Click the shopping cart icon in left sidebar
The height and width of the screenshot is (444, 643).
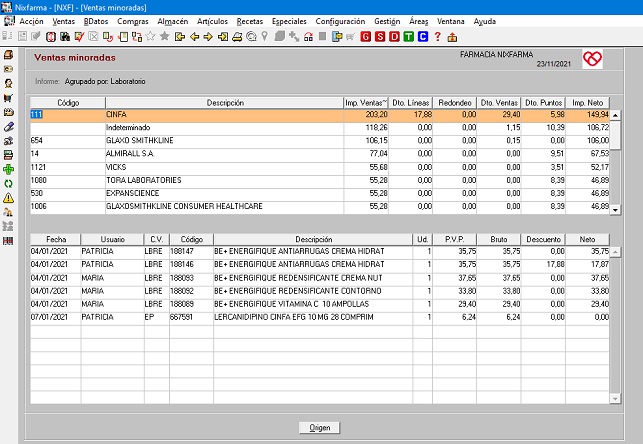click(x=8, y=98)
